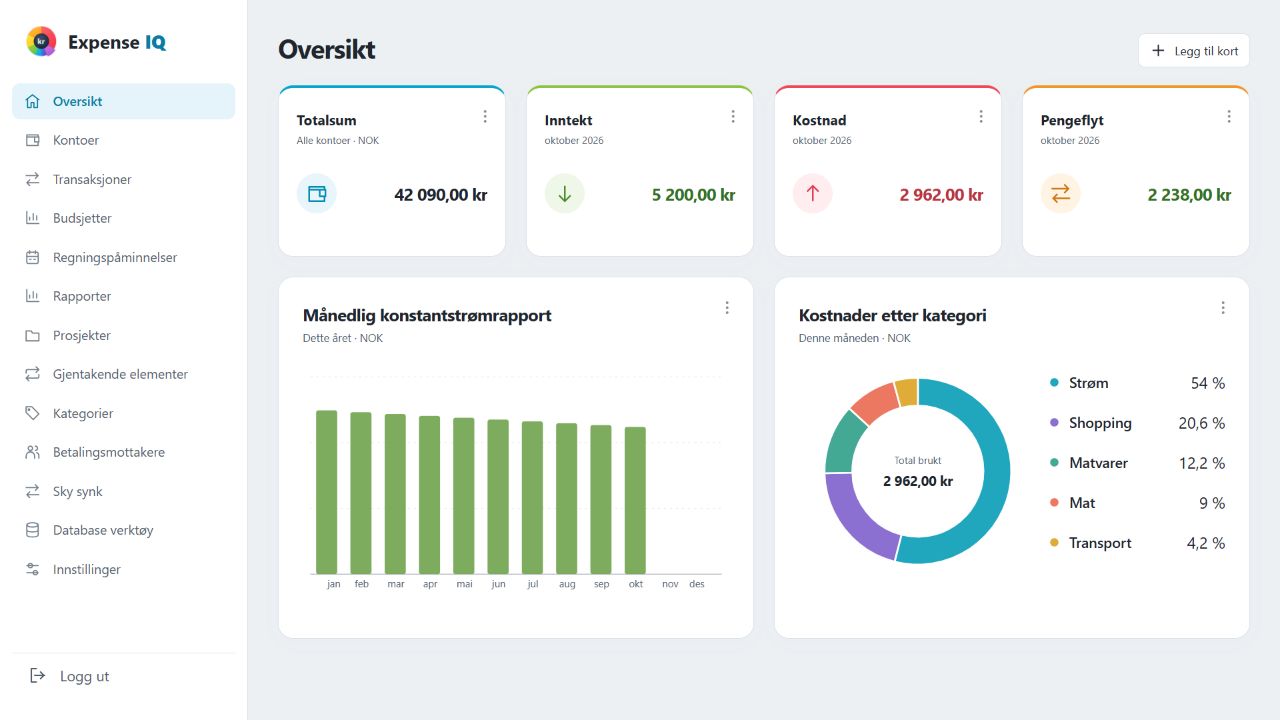Click the Transport 4,2 % legend entry

[1137, 543]
